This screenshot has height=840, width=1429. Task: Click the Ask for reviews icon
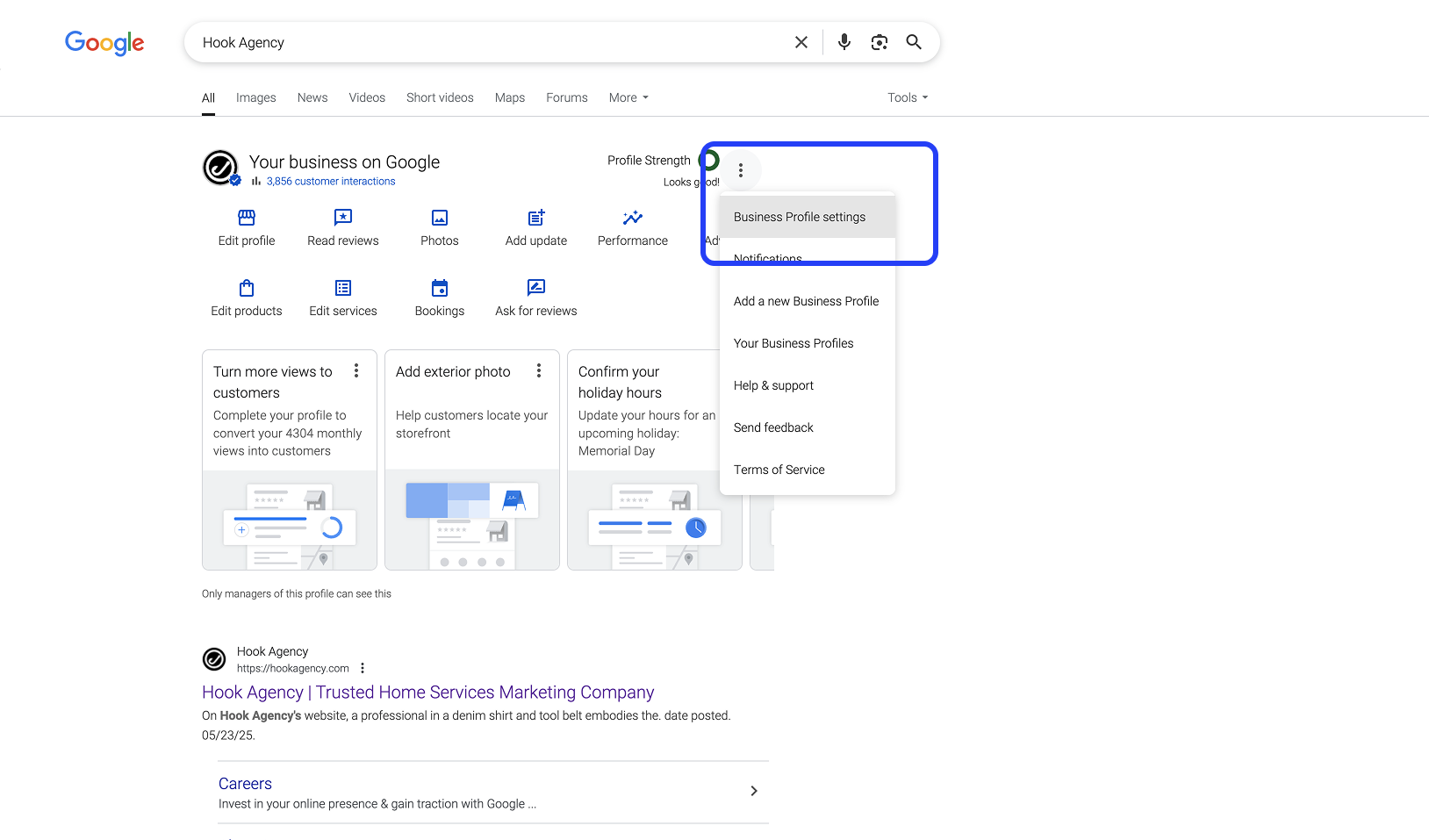(536, 288)
